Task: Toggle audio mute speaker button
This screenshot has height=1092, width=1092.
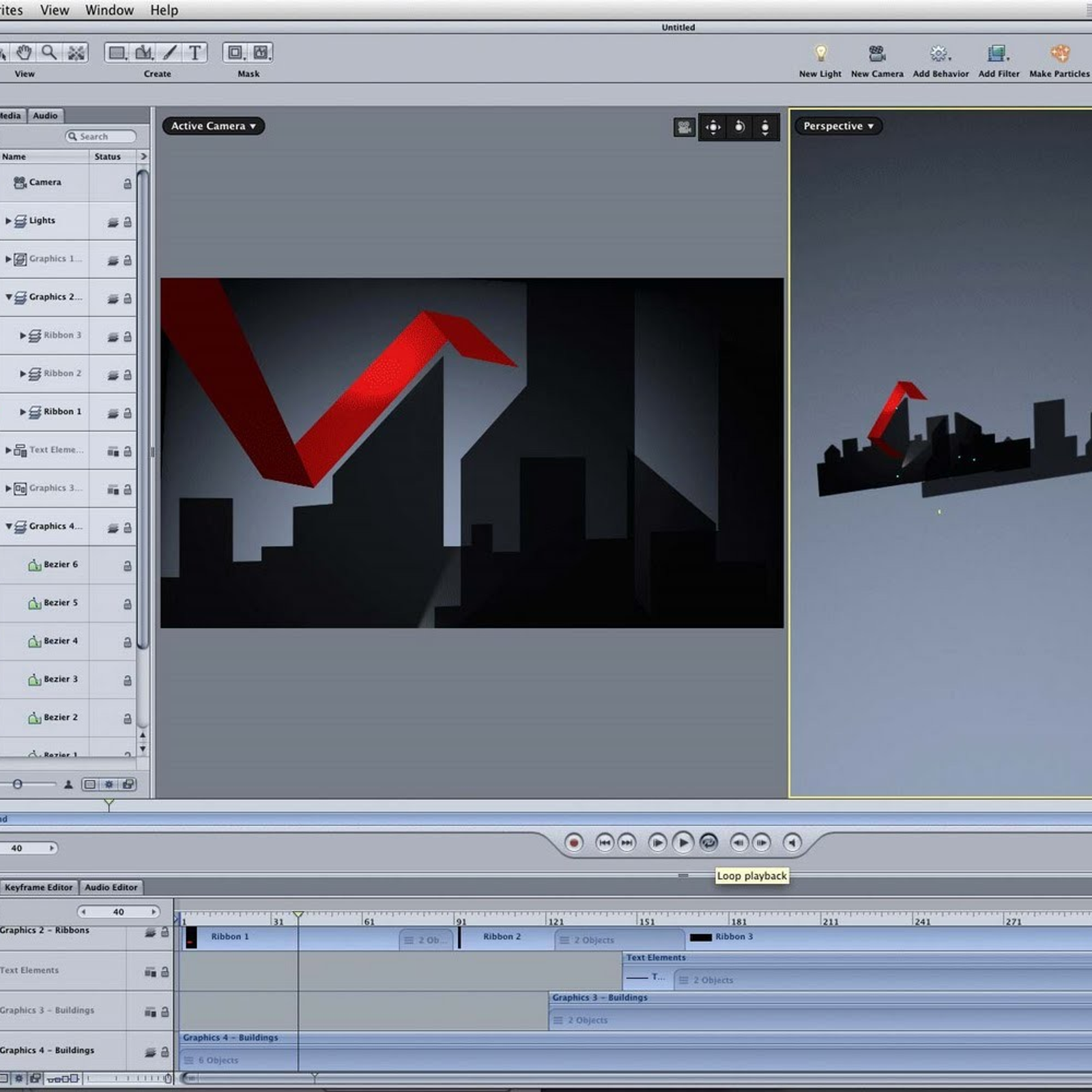Action: (x=792, y=843)
